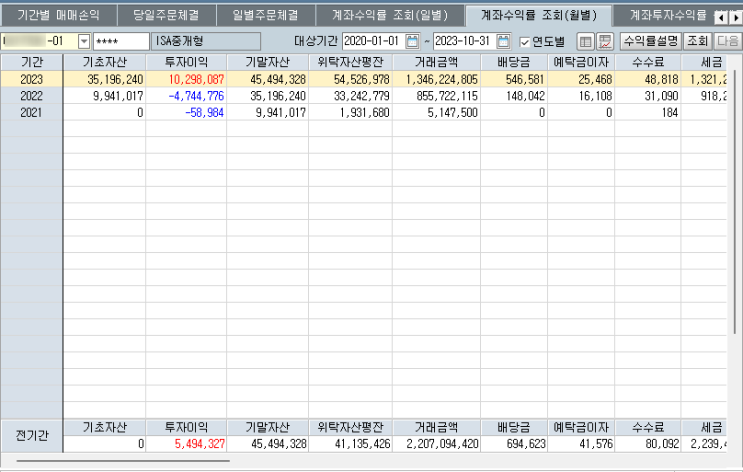The width and height of the screenshot is (743, 472).
Task: Click the 54,526,978 average balance cell
Action: click(351, 79)
